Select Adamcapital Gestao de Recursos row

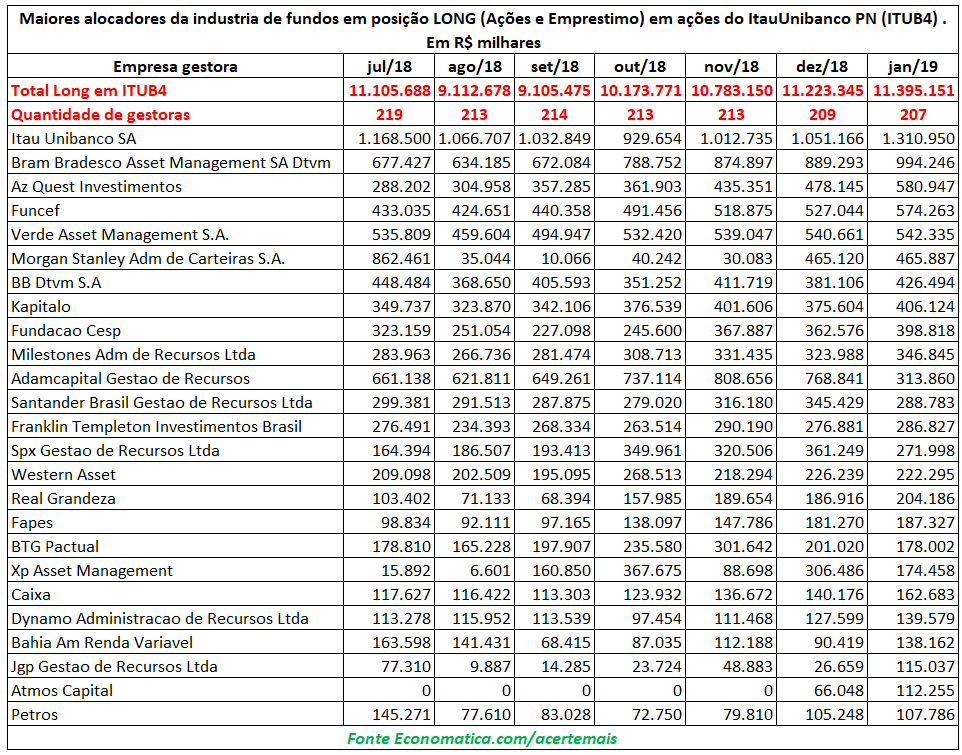(x=131, y=378)
